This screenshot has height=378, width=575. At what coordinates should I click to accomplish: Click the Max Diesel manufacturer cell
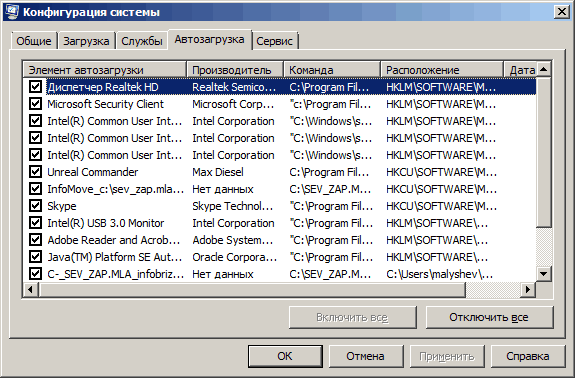[x=218, y=172]
